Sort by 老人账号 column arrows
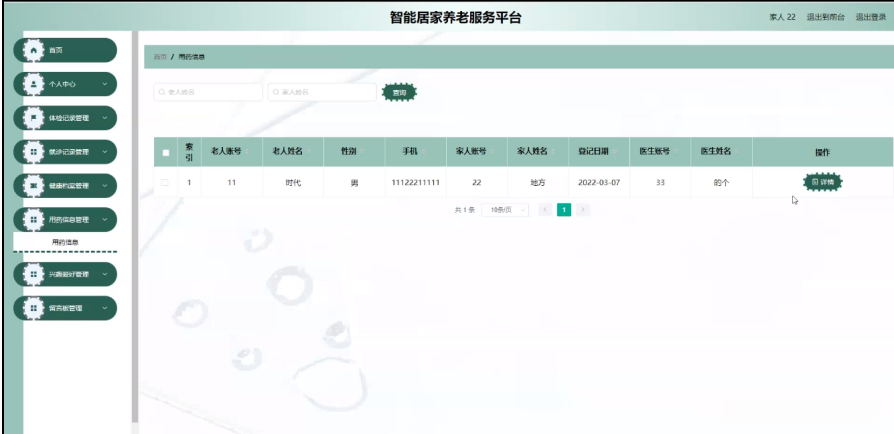 [x=247, y=152]
